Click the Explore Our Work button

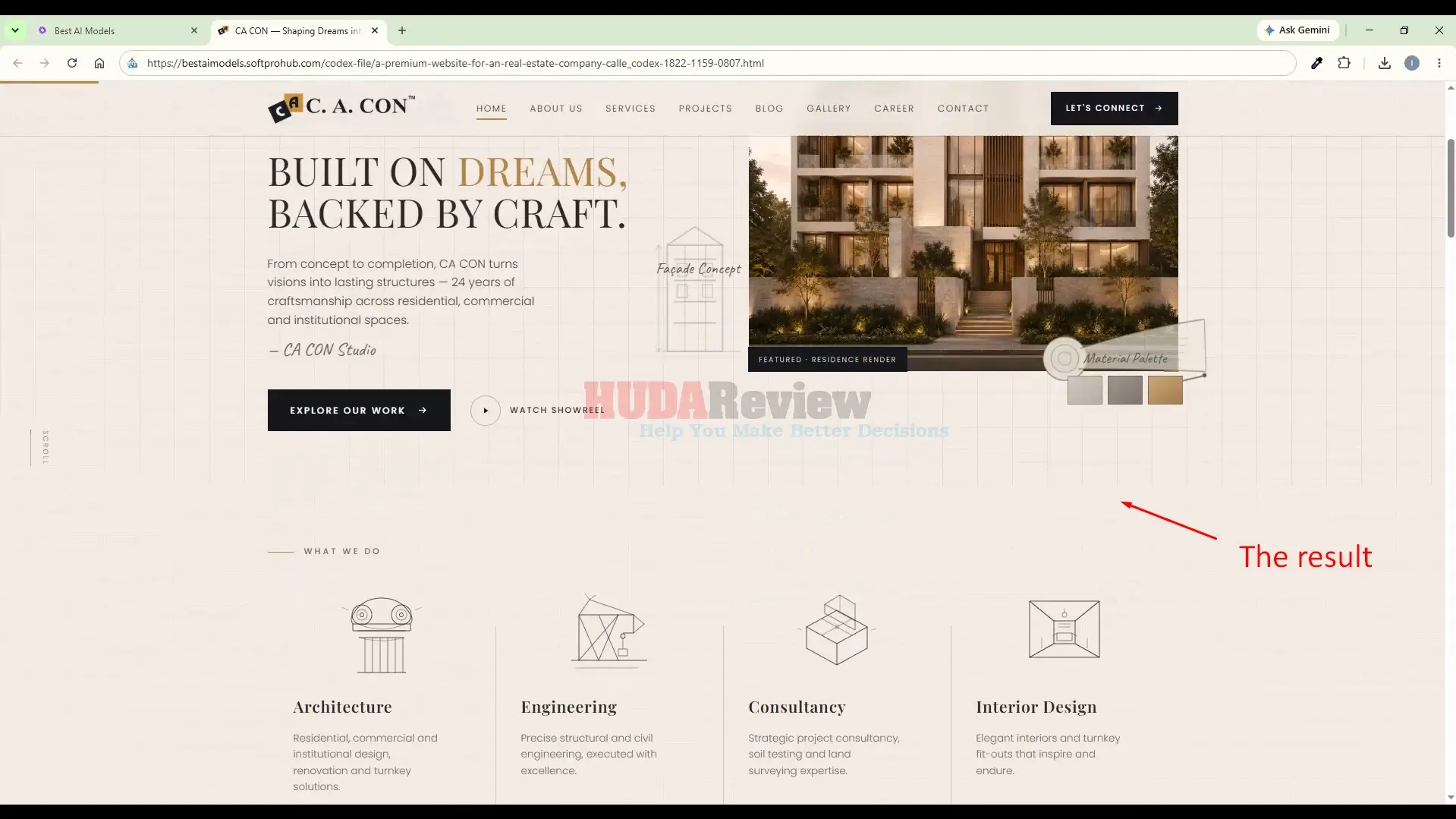click(x=359, y=410)
